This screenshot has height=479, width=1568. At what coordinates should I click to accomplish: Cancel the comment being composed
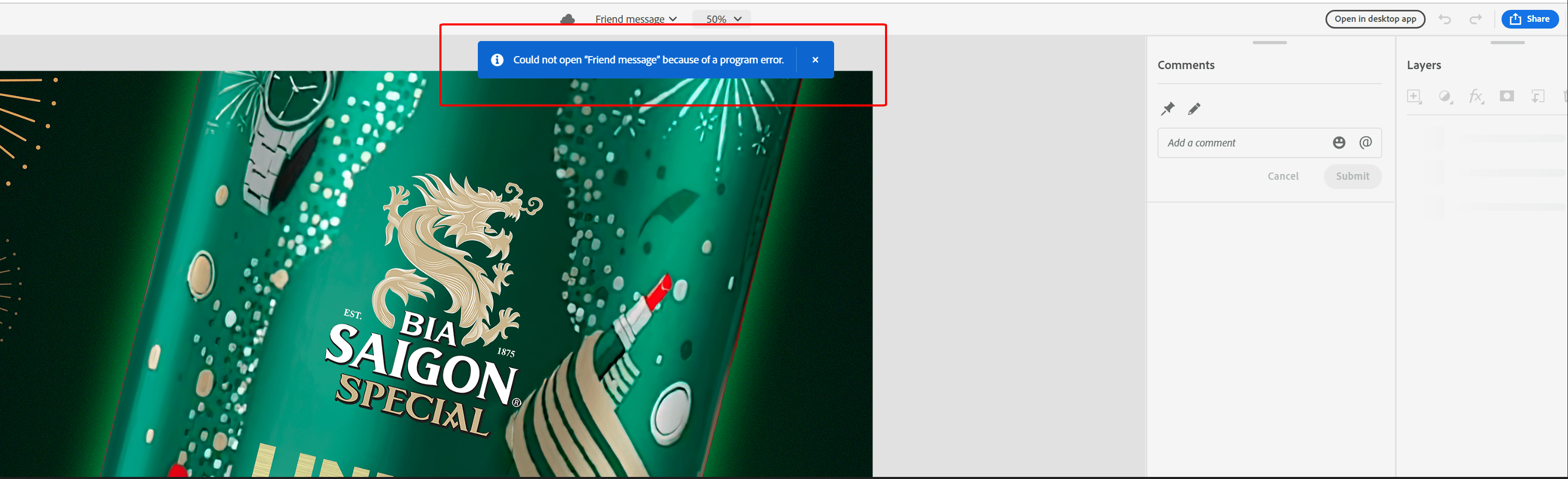1282,176
